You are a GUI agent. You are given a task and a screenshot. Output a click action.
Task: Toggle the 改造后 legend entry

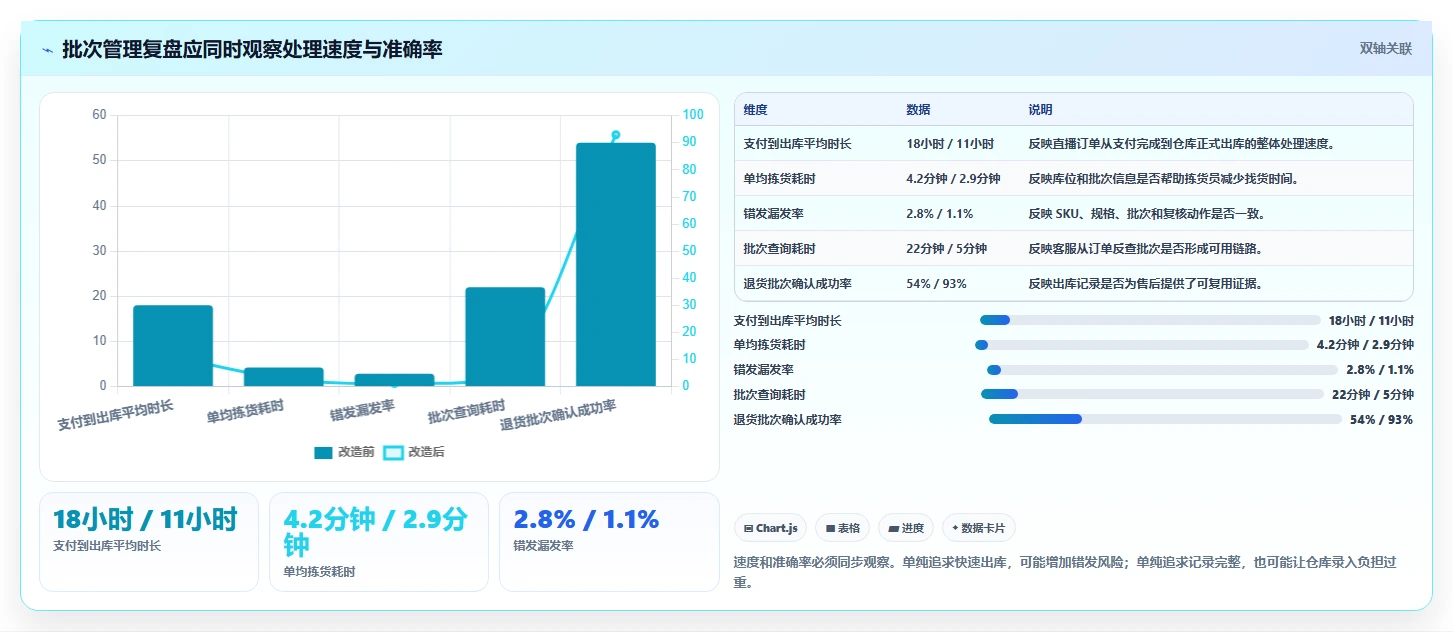[x=414, y=452]
